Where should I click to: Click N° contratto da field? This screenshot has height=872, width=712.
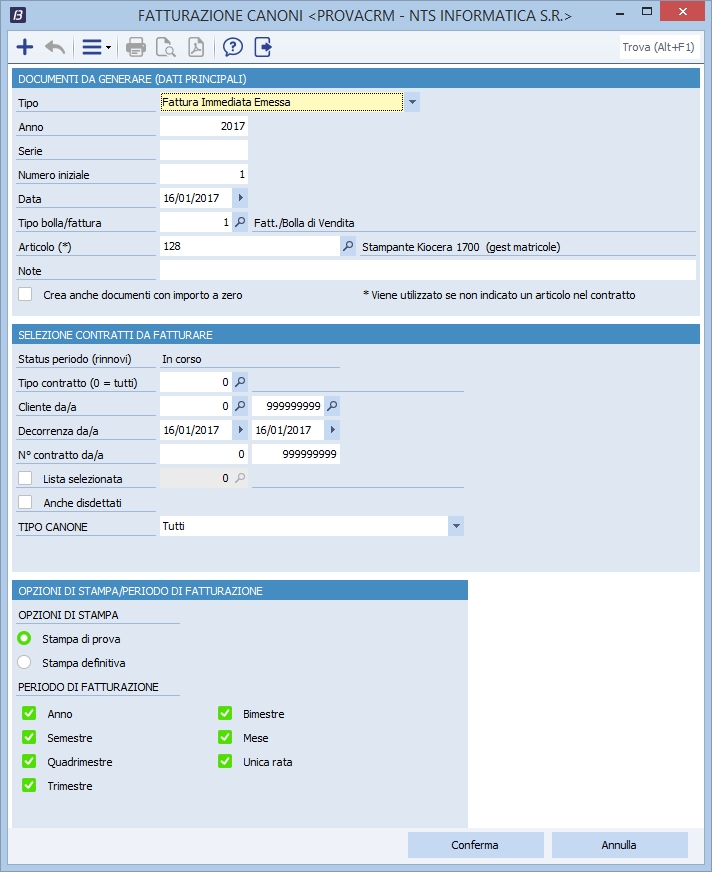click(x=204, y=454)
